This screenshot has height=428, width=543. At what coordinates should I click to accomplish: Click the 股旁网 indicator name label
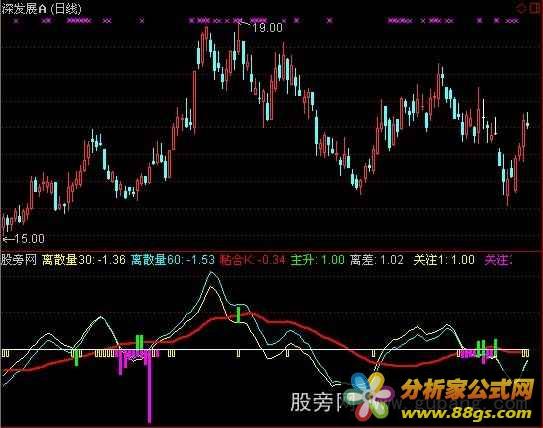(x=19, y=260)
